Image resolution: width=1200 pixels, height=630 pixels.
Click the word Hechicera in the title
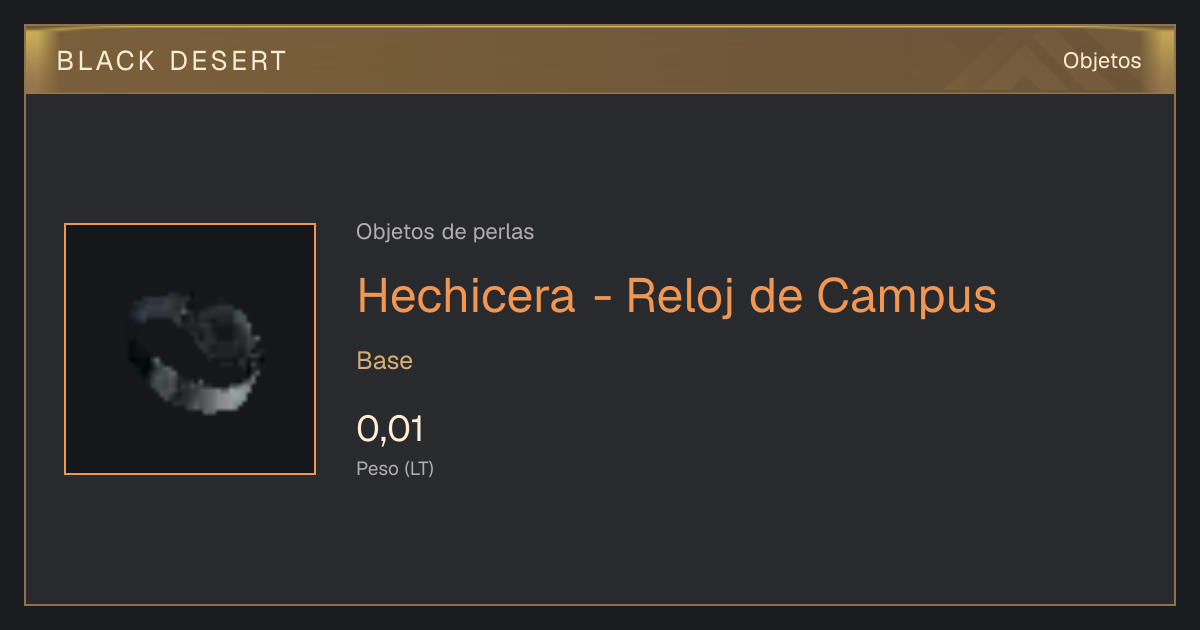(x=466, y=295)
